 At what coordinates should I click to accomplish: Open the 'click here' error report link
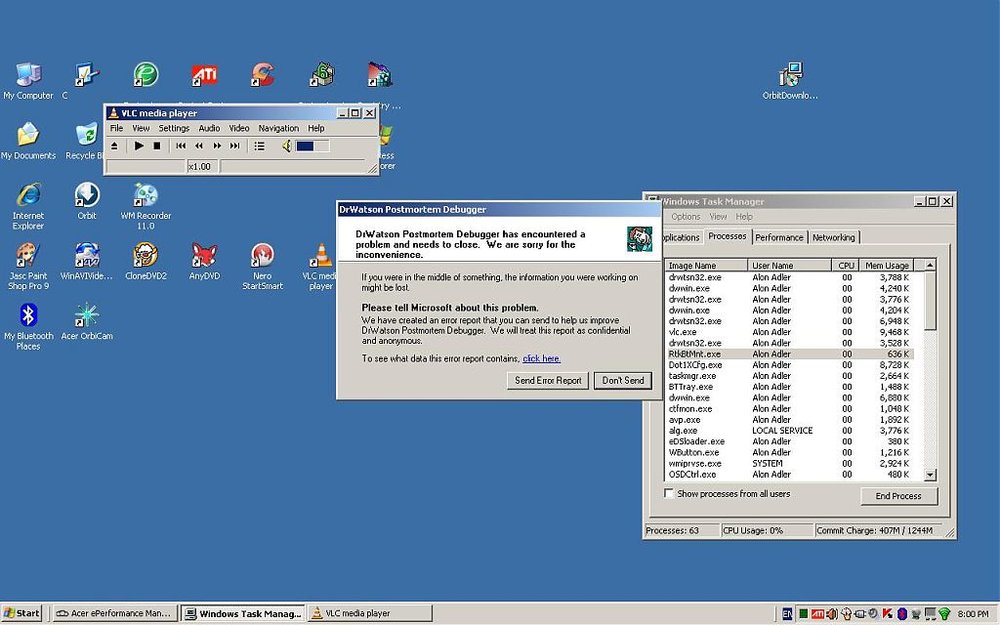[541, 358]
